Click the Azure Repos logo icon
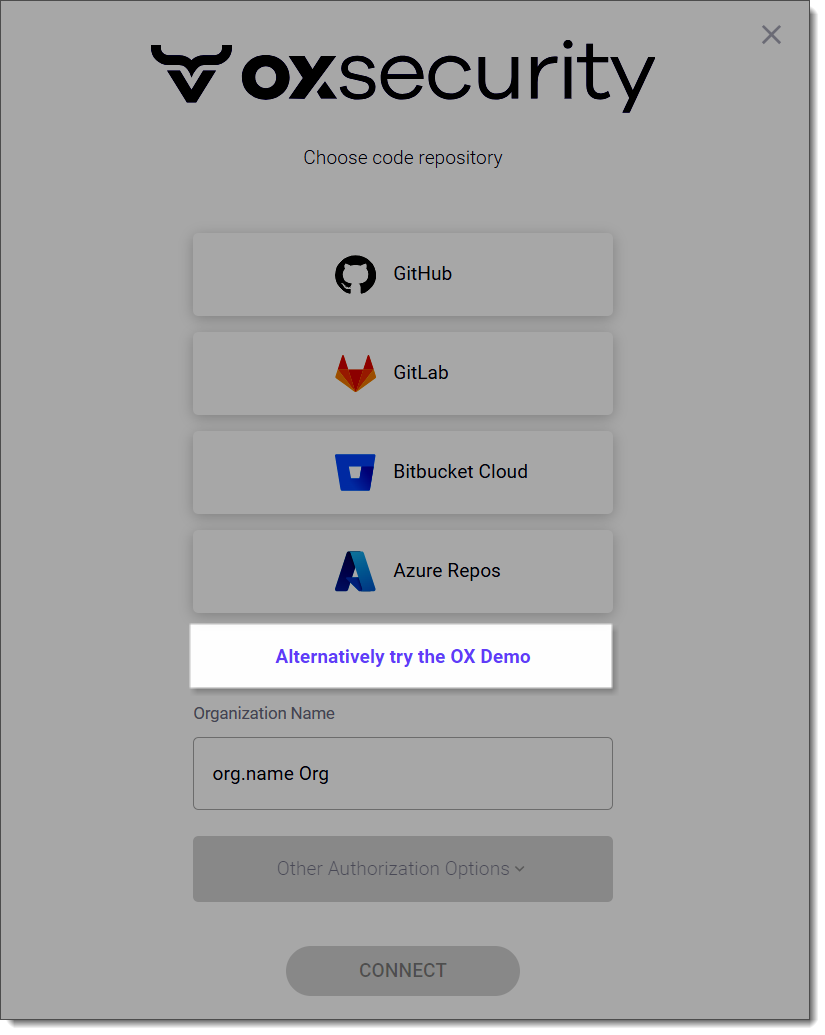The width and height of the screenshot is (825, 1035). 355,571
